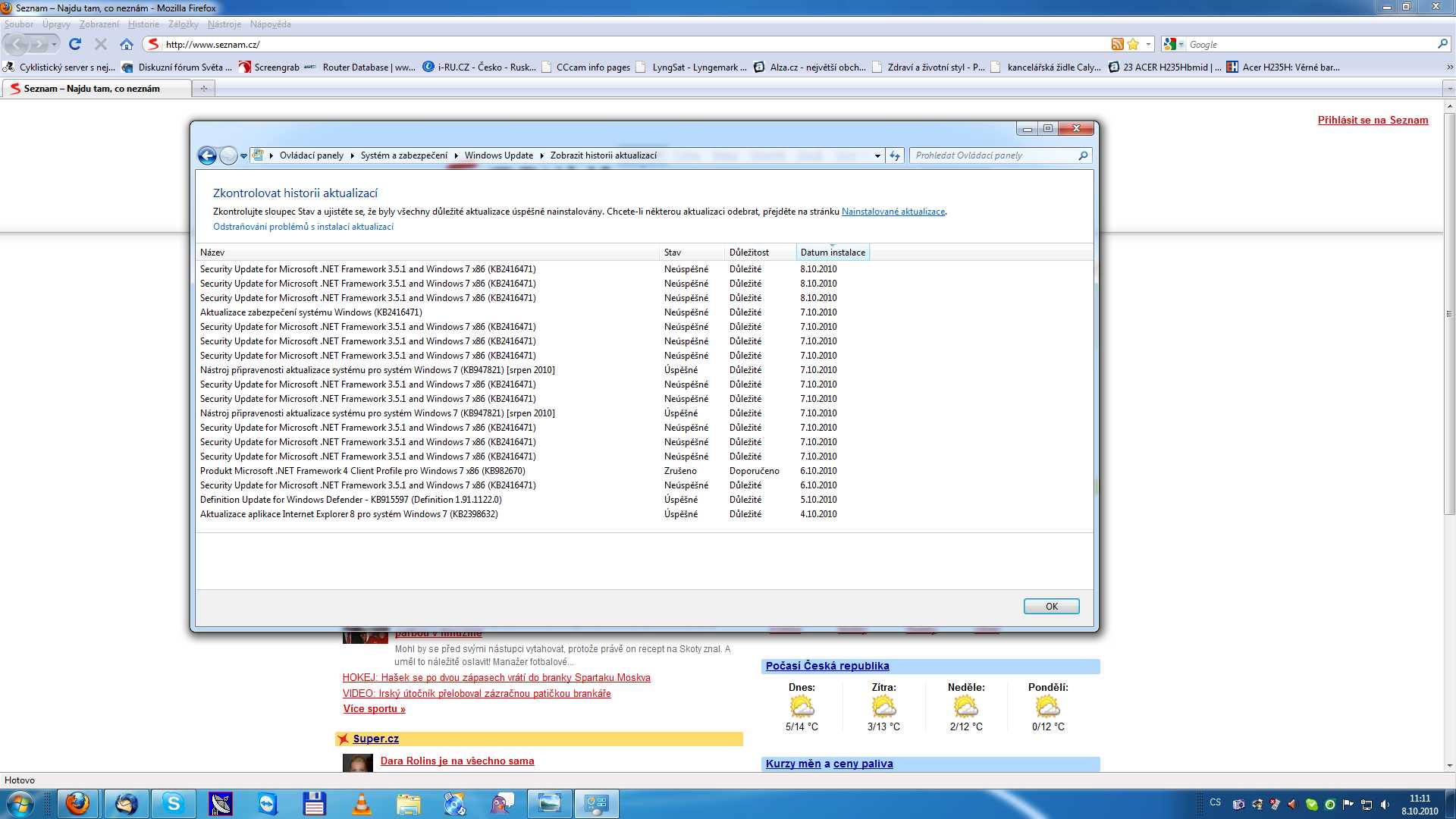Click the RSS feed icon in address bar
Viewport: 1456px width, 819px height.
(x=1117, y=44)
